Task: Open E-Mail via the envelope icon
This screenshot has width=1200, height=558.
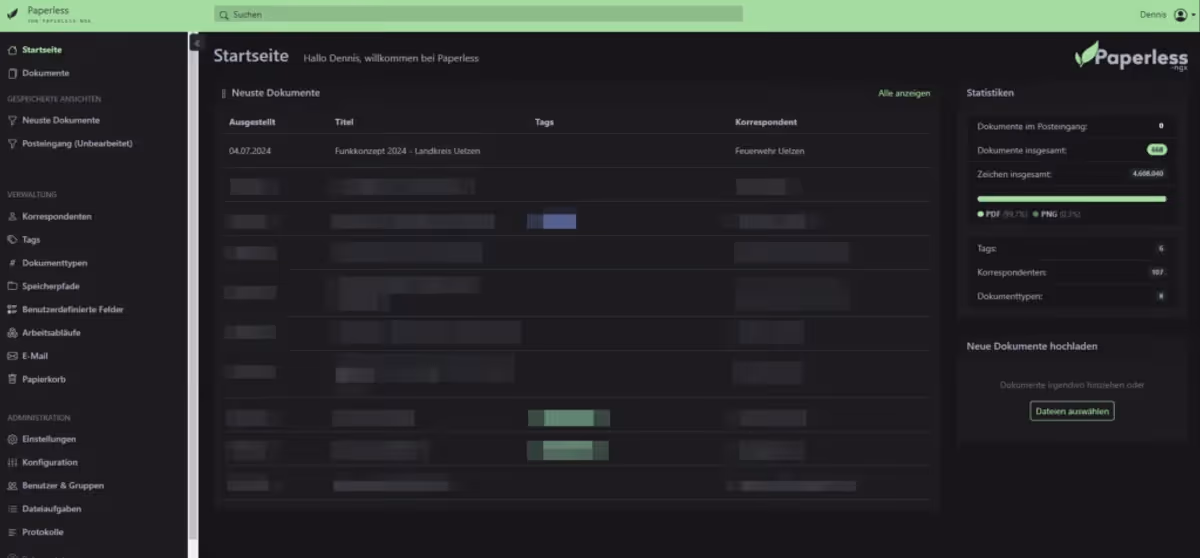Action: point(12,356)
